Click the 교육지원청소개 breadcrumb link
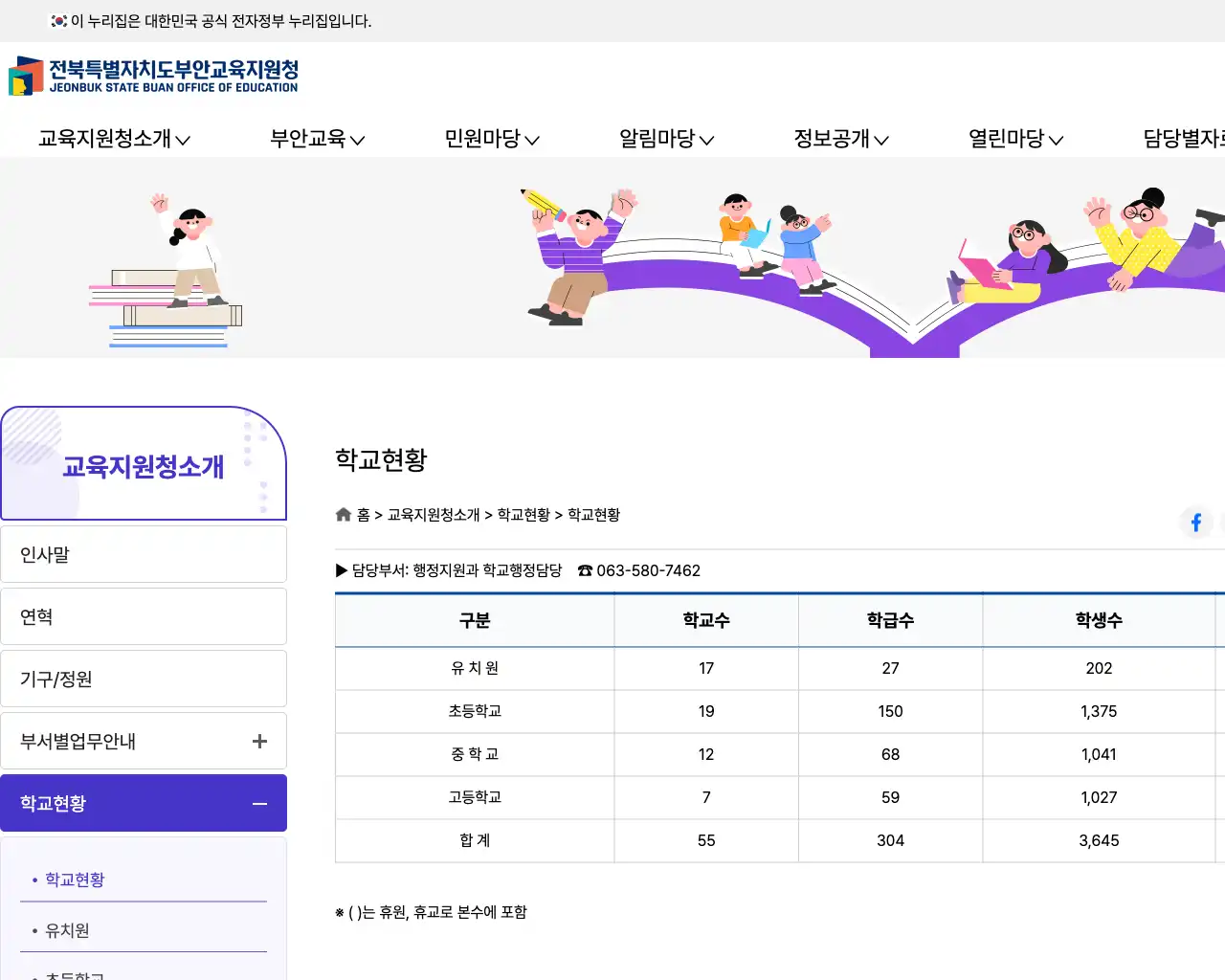This screenshot has height=980, width=1225. pos(434,515)
